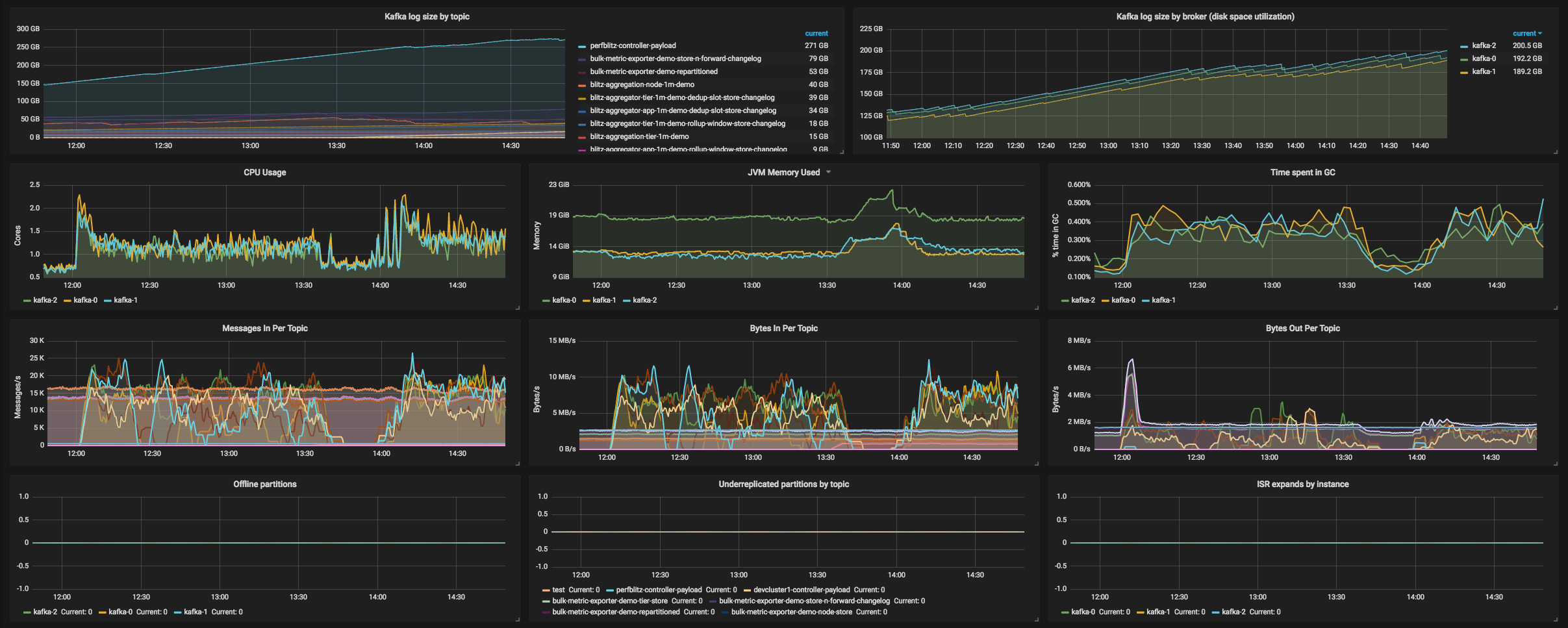1568x628 pixels.
Task: Open the Kafka log size by broker panel title menu
Action: coord(1205,16)
